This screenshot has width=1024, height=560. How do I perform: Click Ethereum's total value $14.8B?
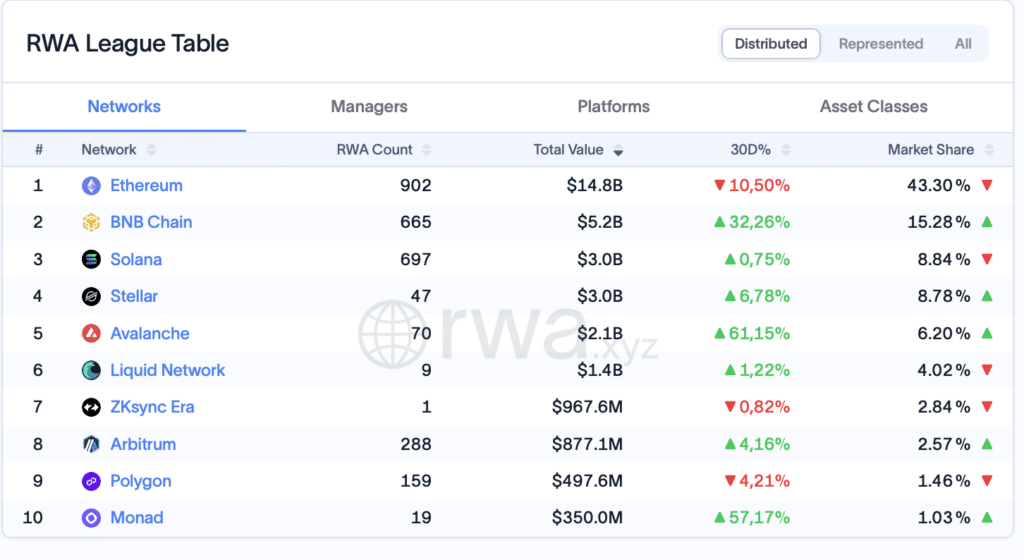(594, 186)
